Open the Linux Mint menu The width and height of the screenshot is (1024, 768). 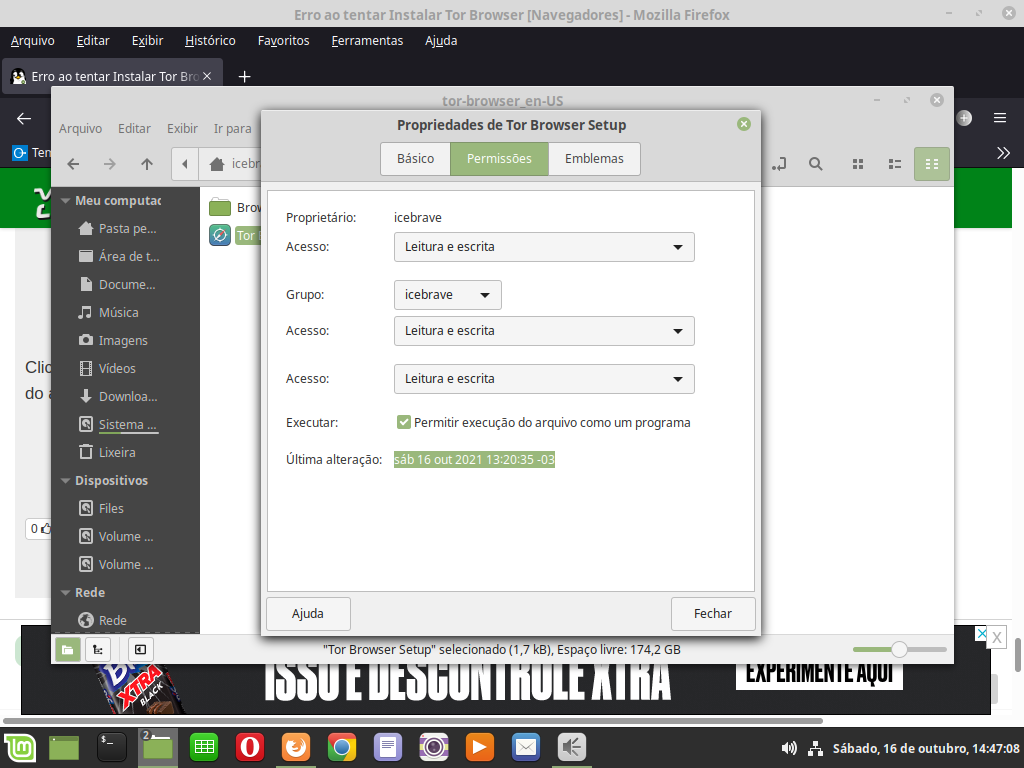coord(20,748)
